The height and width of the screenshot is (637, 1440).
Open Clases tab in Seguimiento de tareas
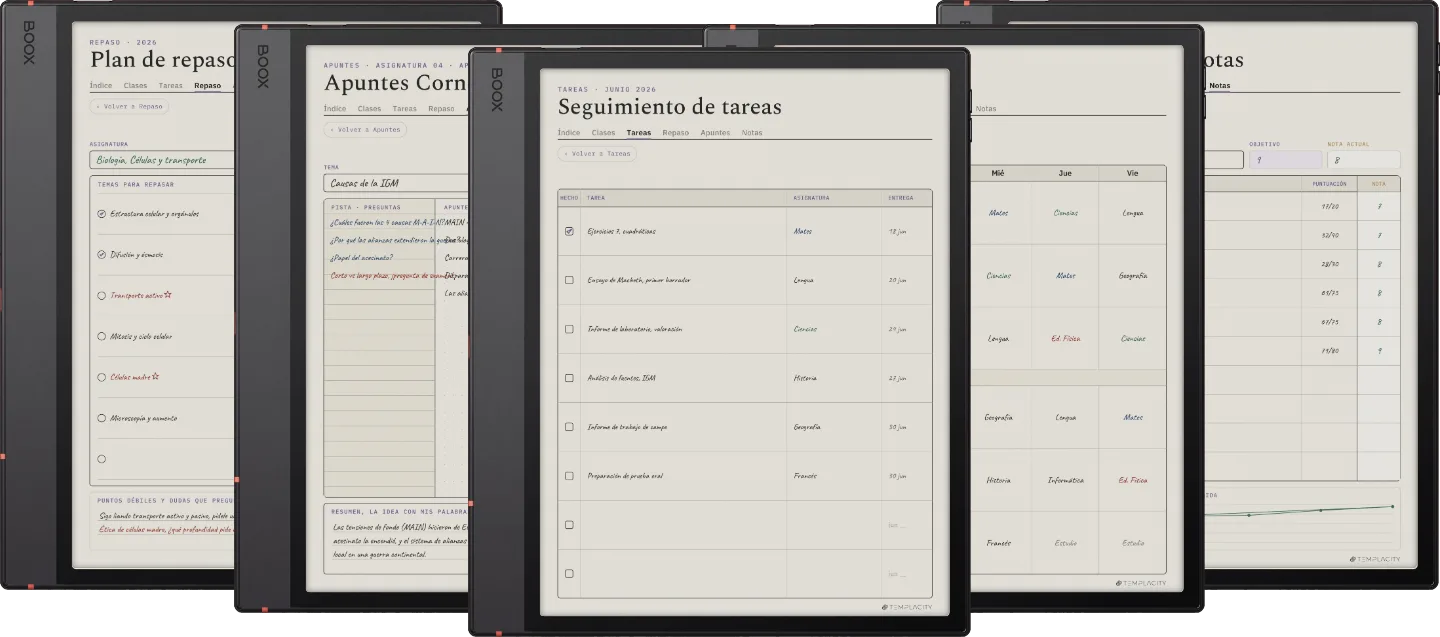(603, 133)
